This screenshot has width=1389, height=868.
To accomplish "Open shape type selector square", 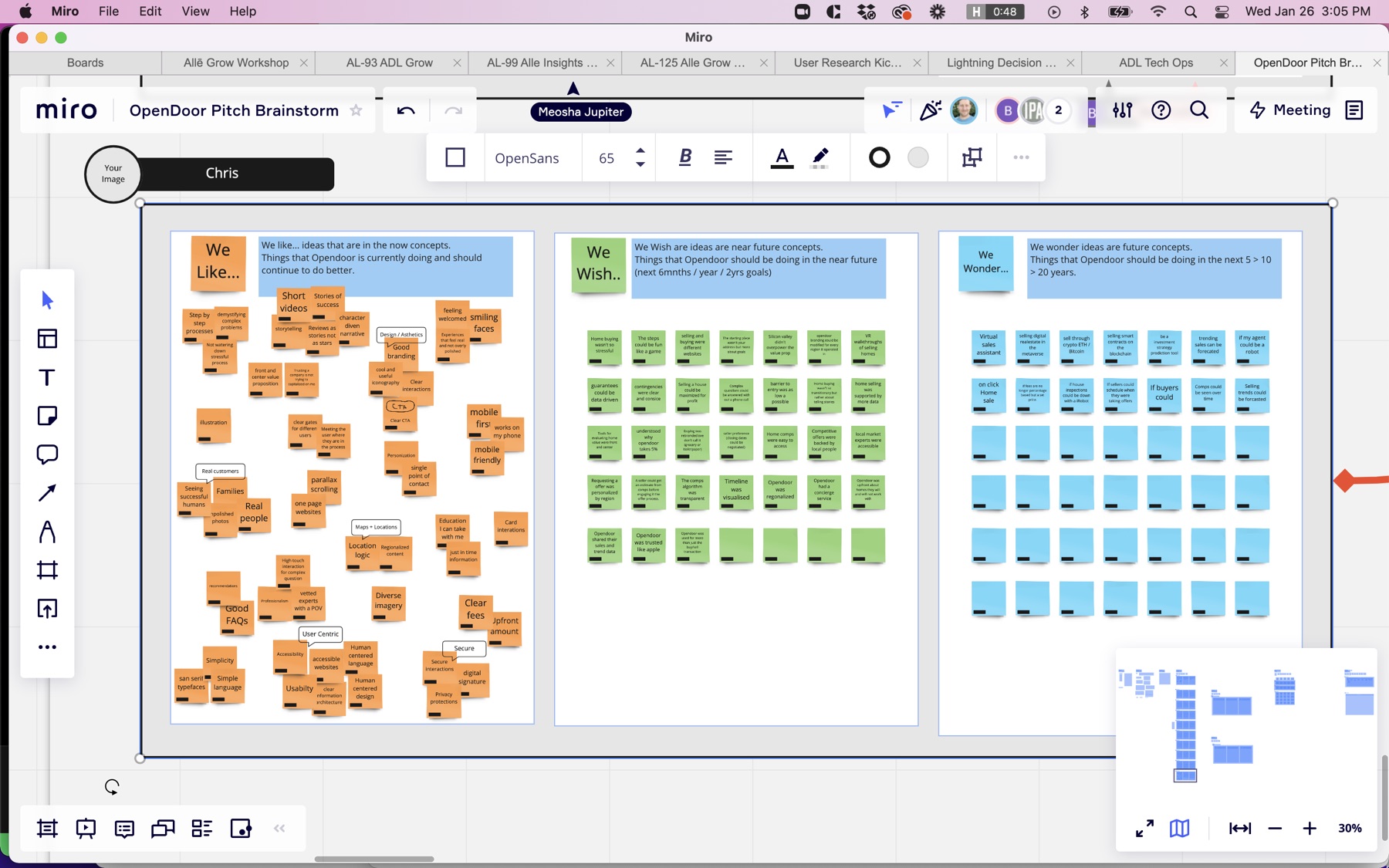I will click(x=455, y=157).
